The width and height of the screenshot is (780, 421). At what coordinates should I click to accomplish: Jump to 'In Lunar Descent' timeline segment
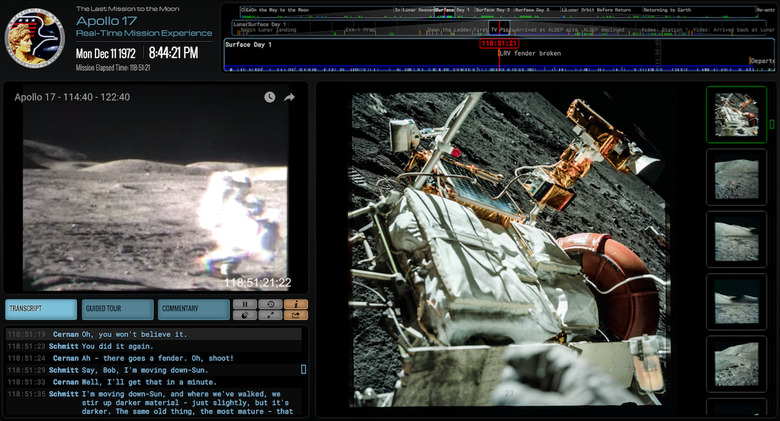(x=414, y=10)
